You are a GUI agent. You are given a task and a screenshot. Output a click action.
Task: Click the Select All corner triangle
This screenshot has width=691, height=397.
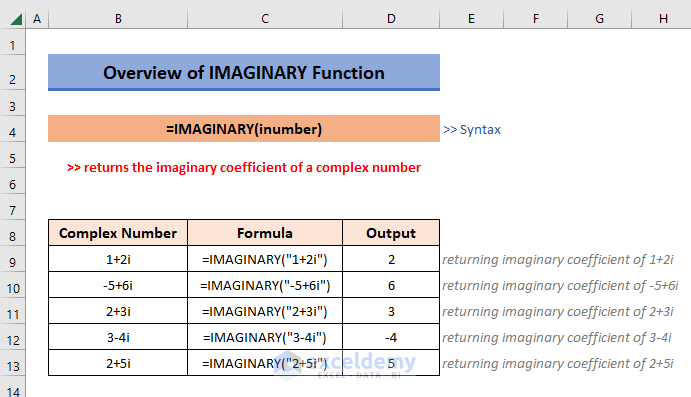(16, 19)
